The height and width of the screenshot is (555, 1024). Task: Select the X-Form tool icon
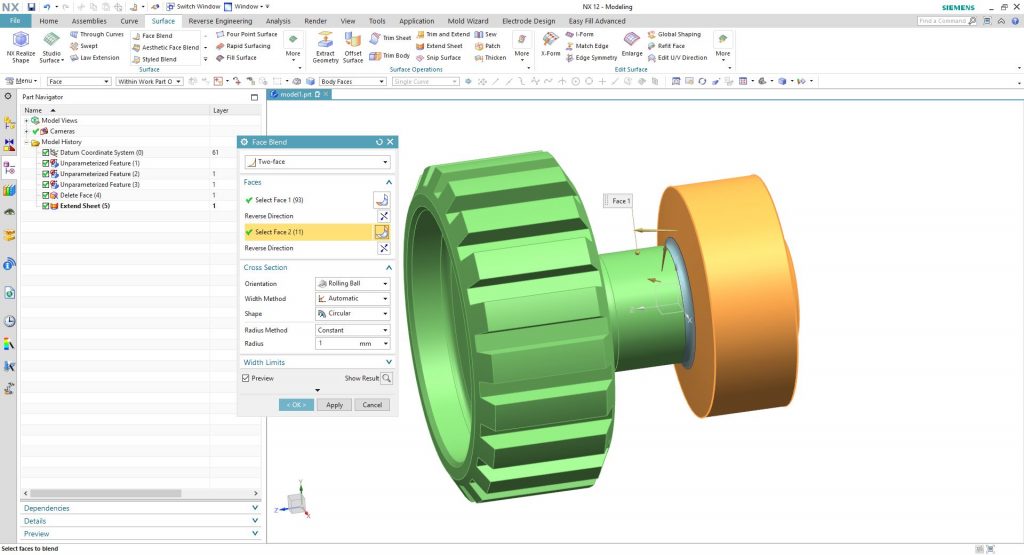point(551,40)
